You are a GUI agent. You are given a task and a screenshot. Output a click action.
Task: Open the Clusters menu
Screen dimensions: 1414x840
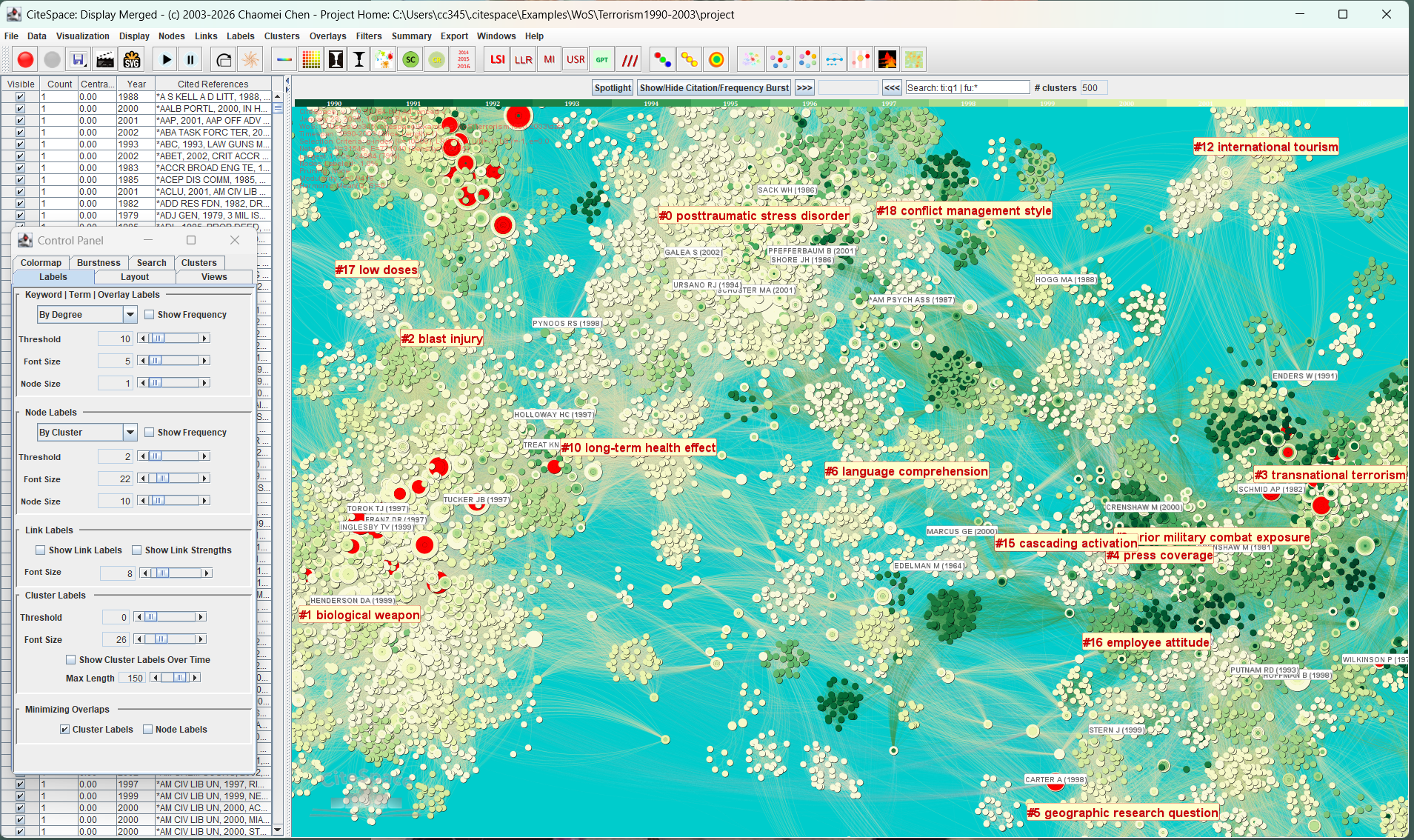coord(281,36)
